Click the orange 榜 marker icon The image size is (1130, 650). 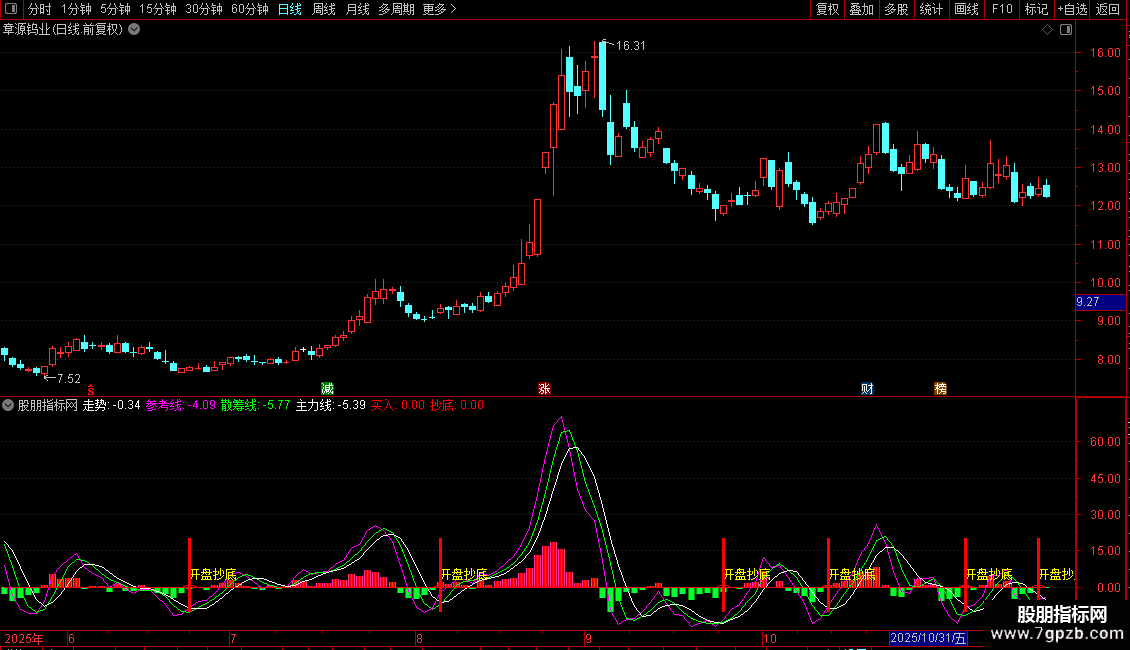click(940, 389)
